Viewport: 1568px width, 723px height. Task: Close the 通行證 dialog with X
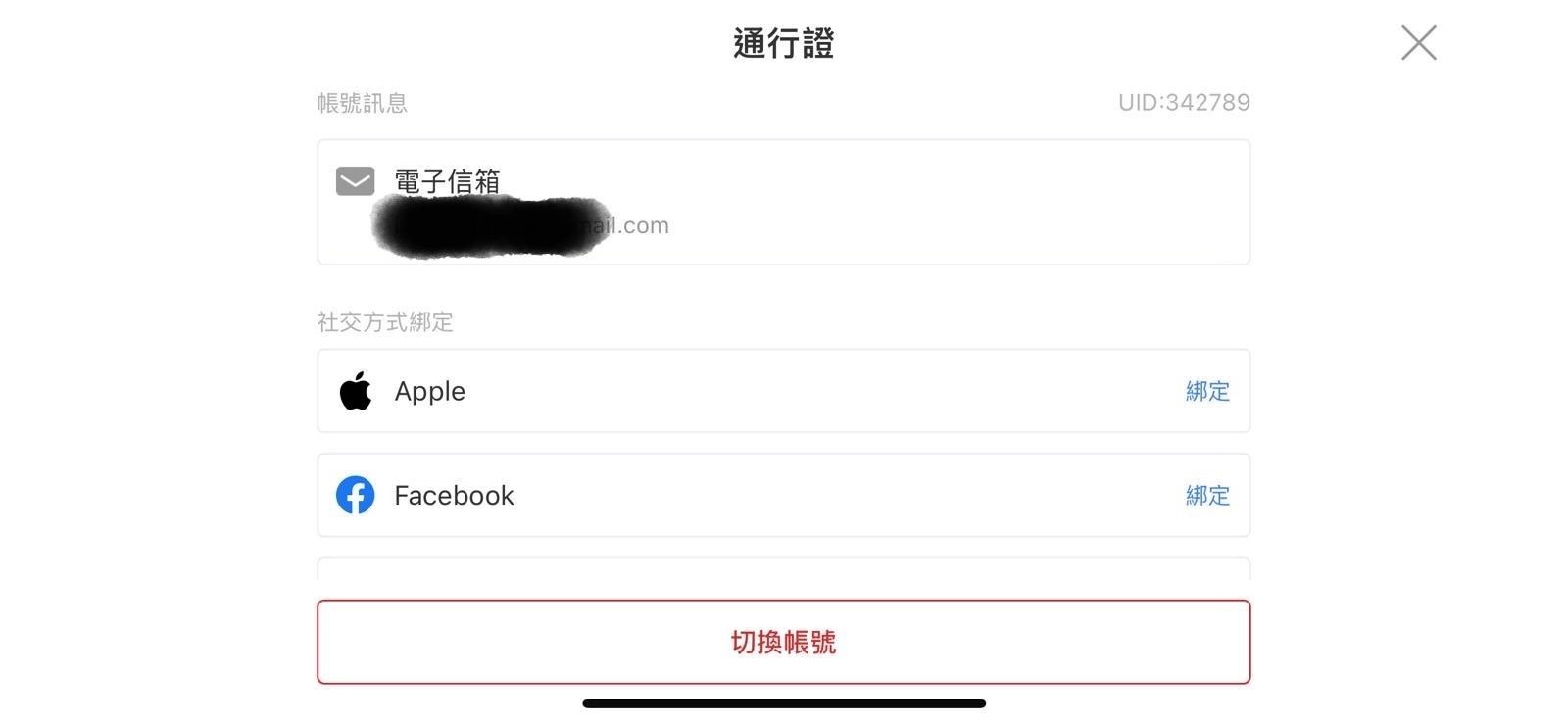click(x=1418, y=43)
